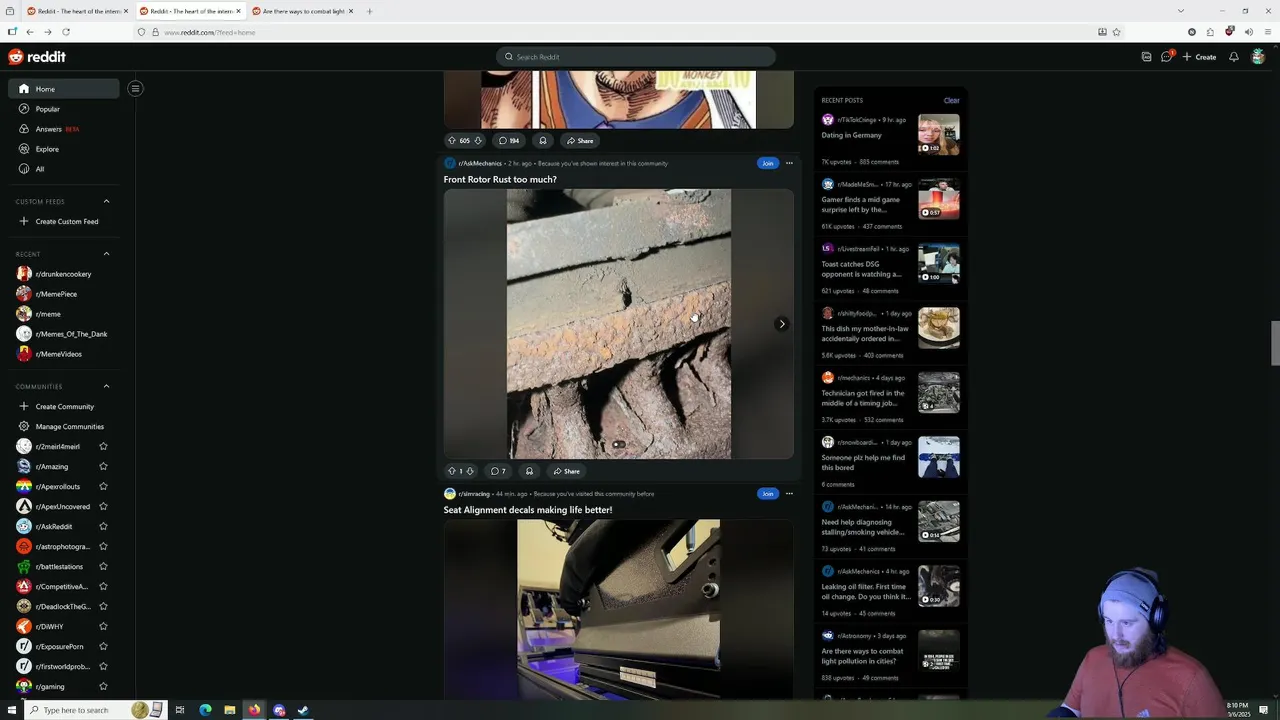
Task: Open File Explorer from the taskbar
Action: point(230,710)
